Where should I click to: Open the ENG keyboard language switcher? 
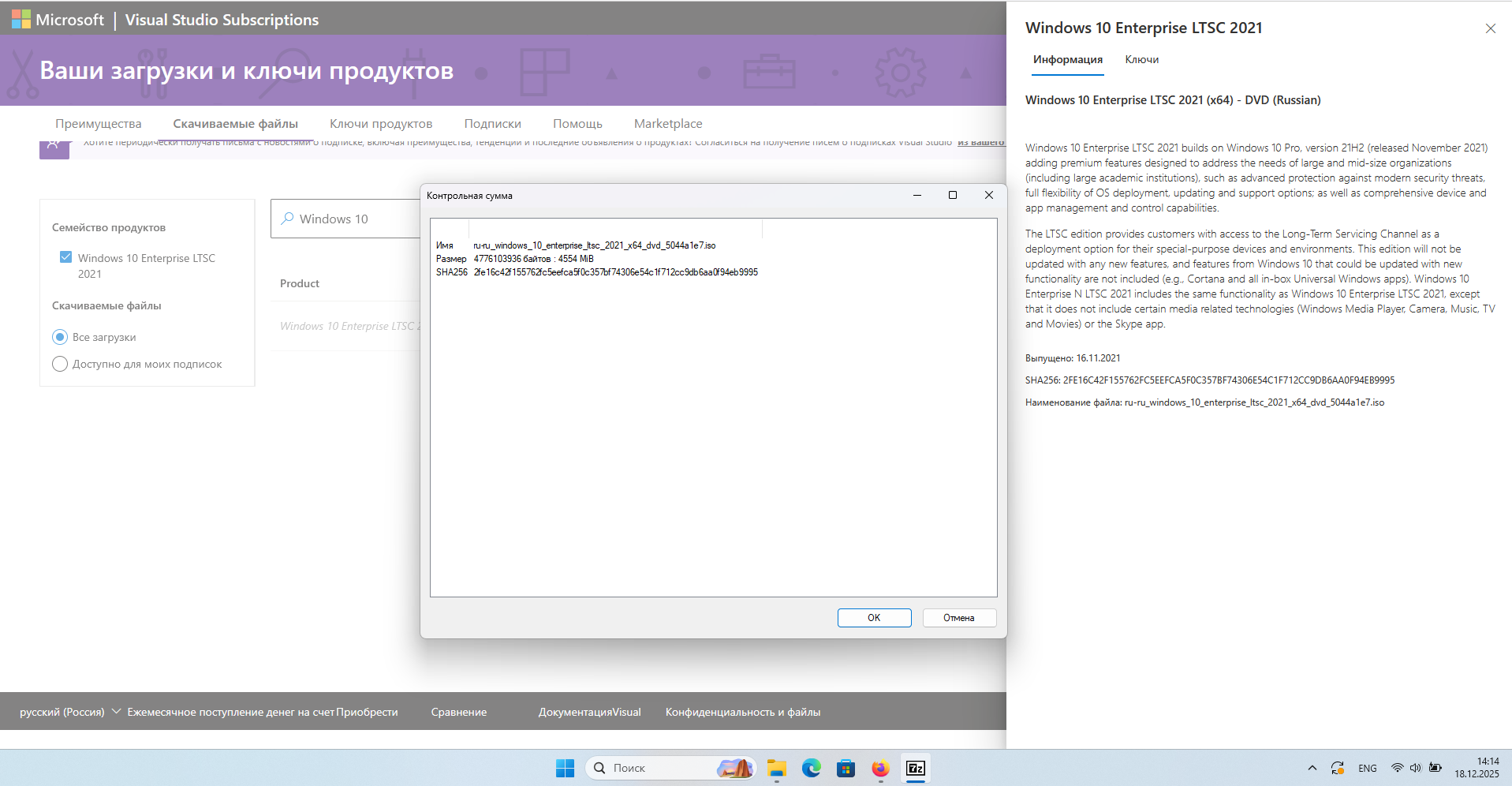(1367, 768)
